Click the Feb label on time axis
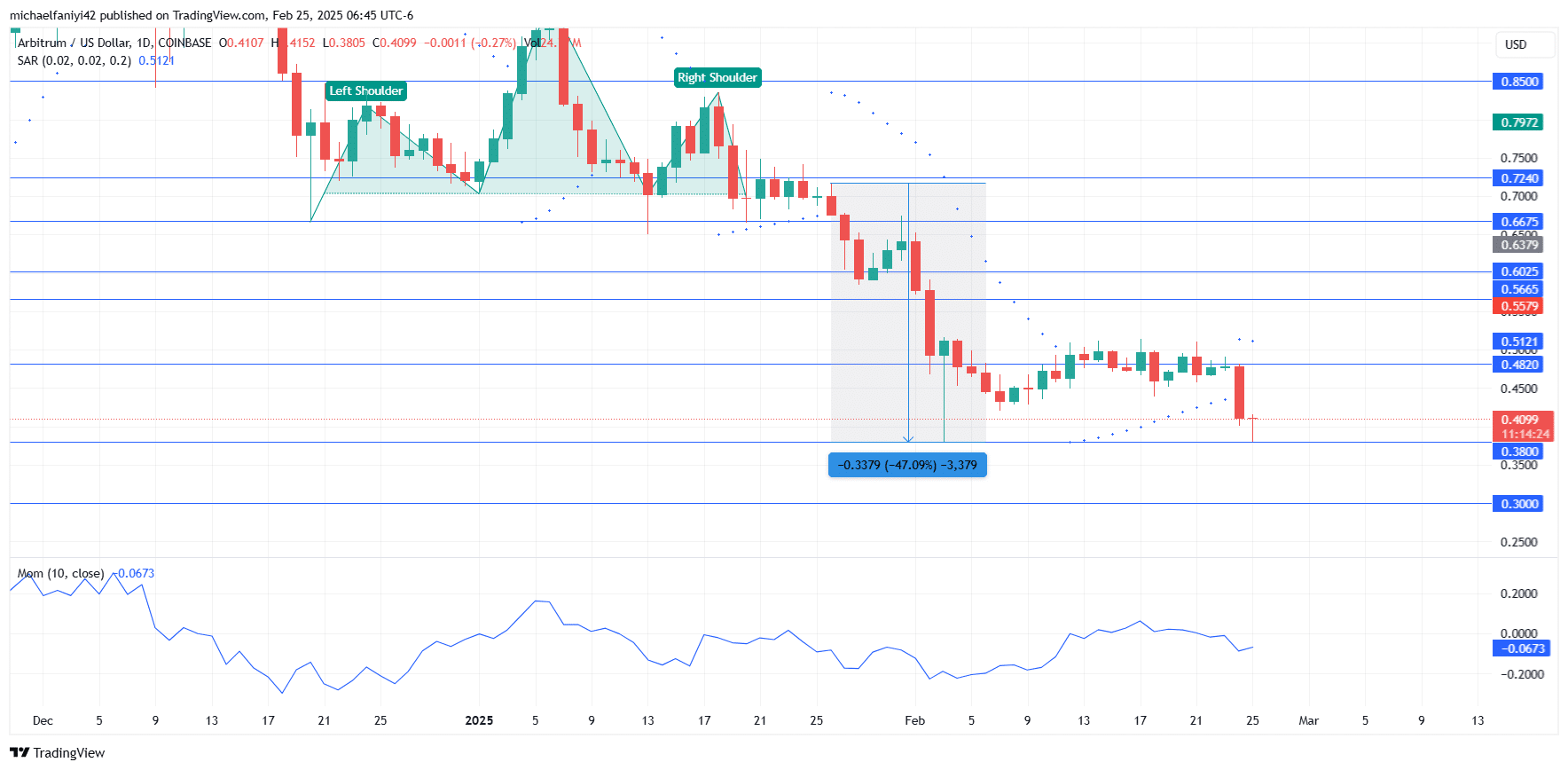This screenshot has width=1568, height=770. (914, 720)
